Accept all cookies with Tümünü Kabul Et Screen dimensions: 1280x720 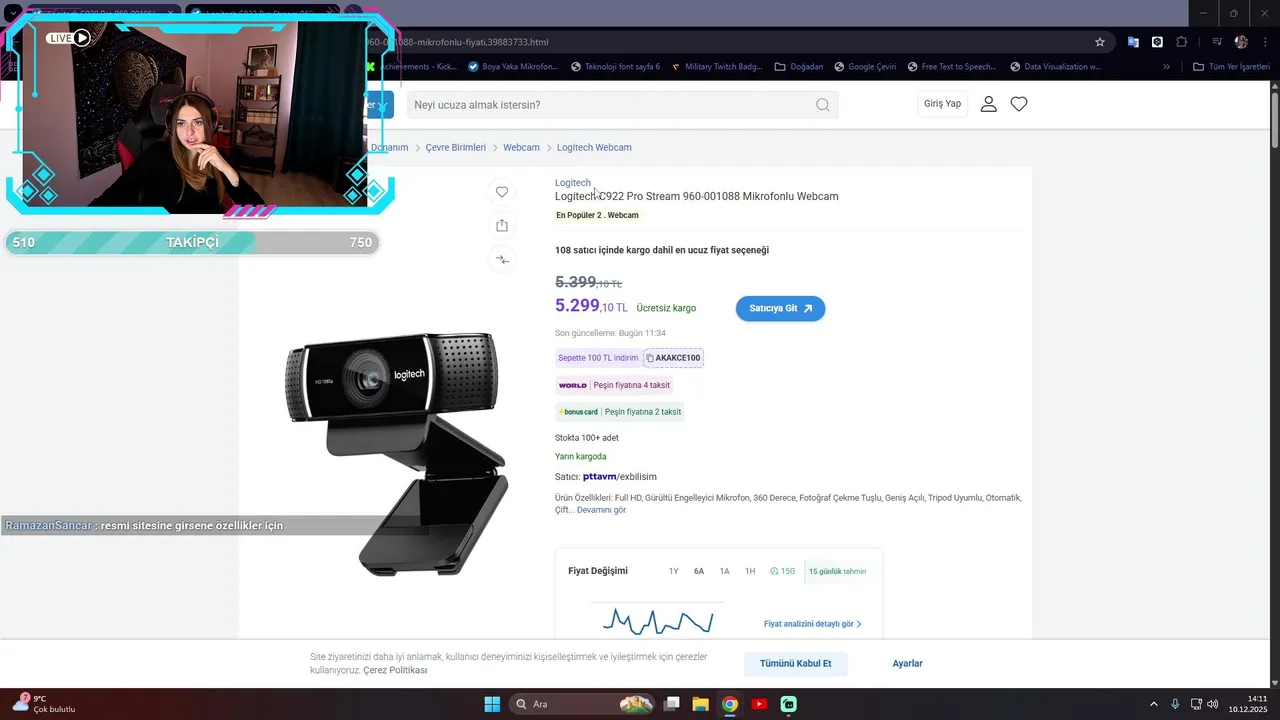click(795, 663)
